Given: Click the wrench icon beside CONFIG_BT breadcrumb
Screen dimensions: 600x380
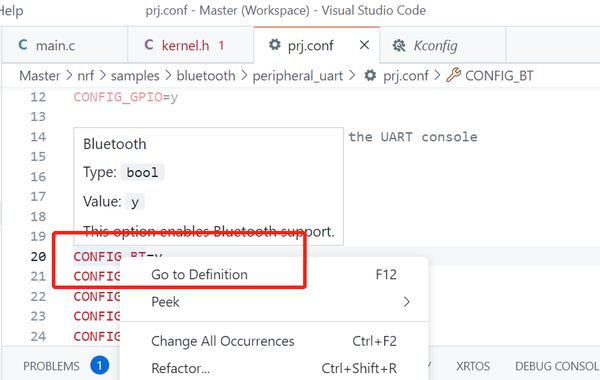Looking at the screenshot, I should [453, 75].
